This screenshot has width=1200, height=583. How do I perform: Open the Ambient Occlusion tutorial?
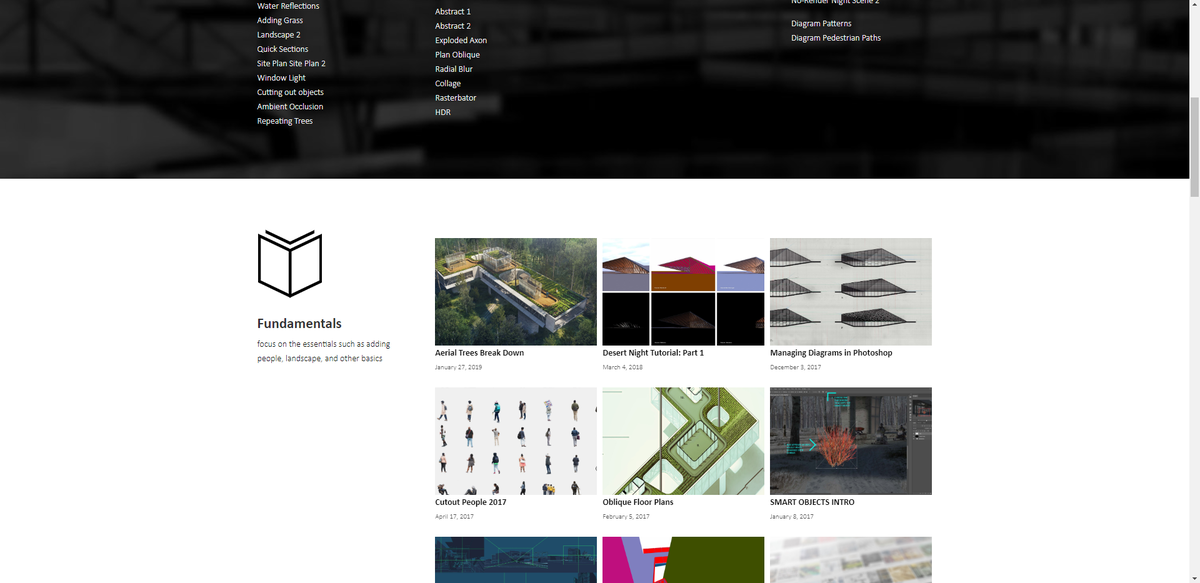(290, 107)
